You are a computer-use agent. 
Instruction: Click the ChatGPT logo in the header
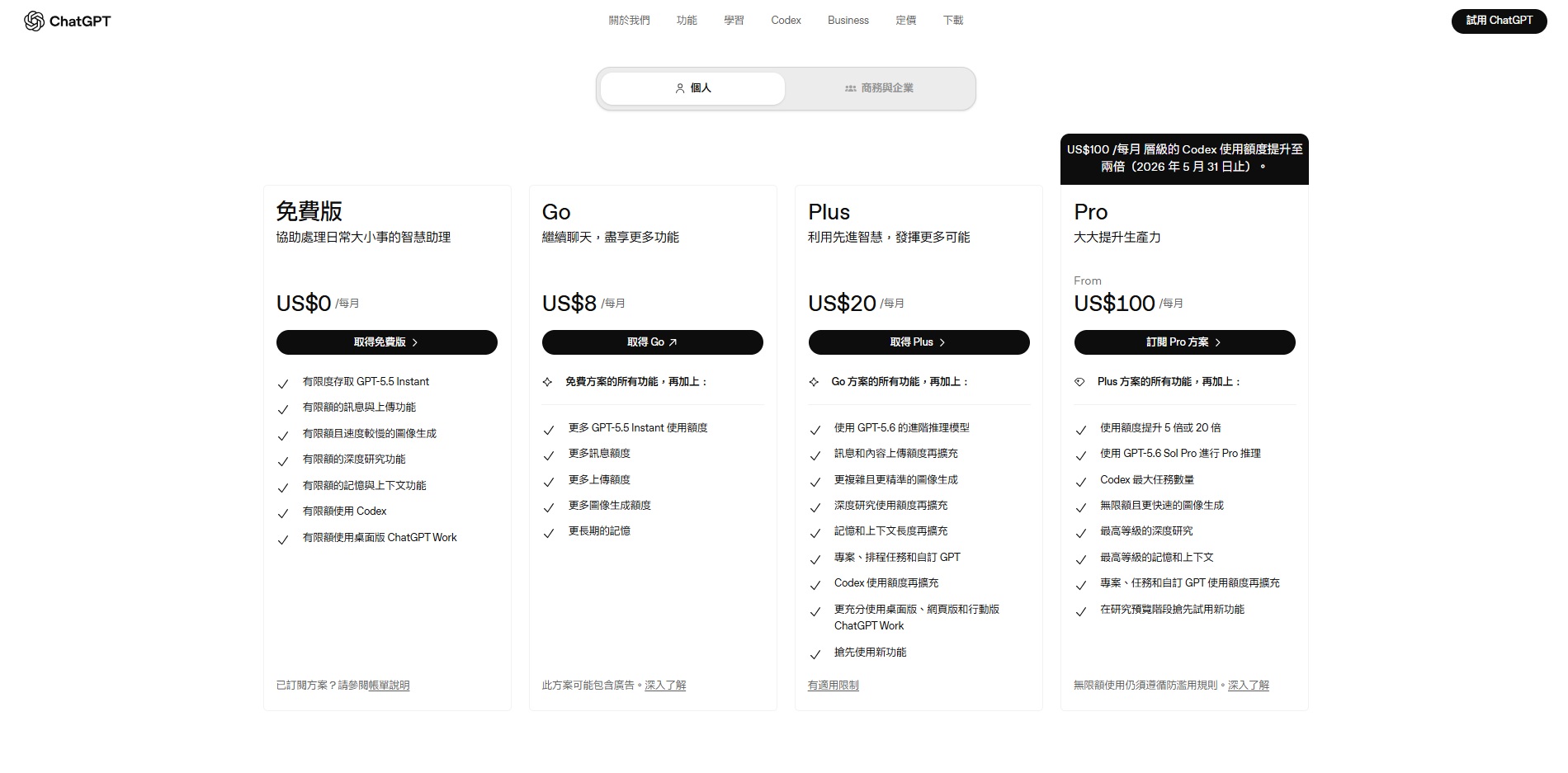pyautogui.click(x=68, y=21)
